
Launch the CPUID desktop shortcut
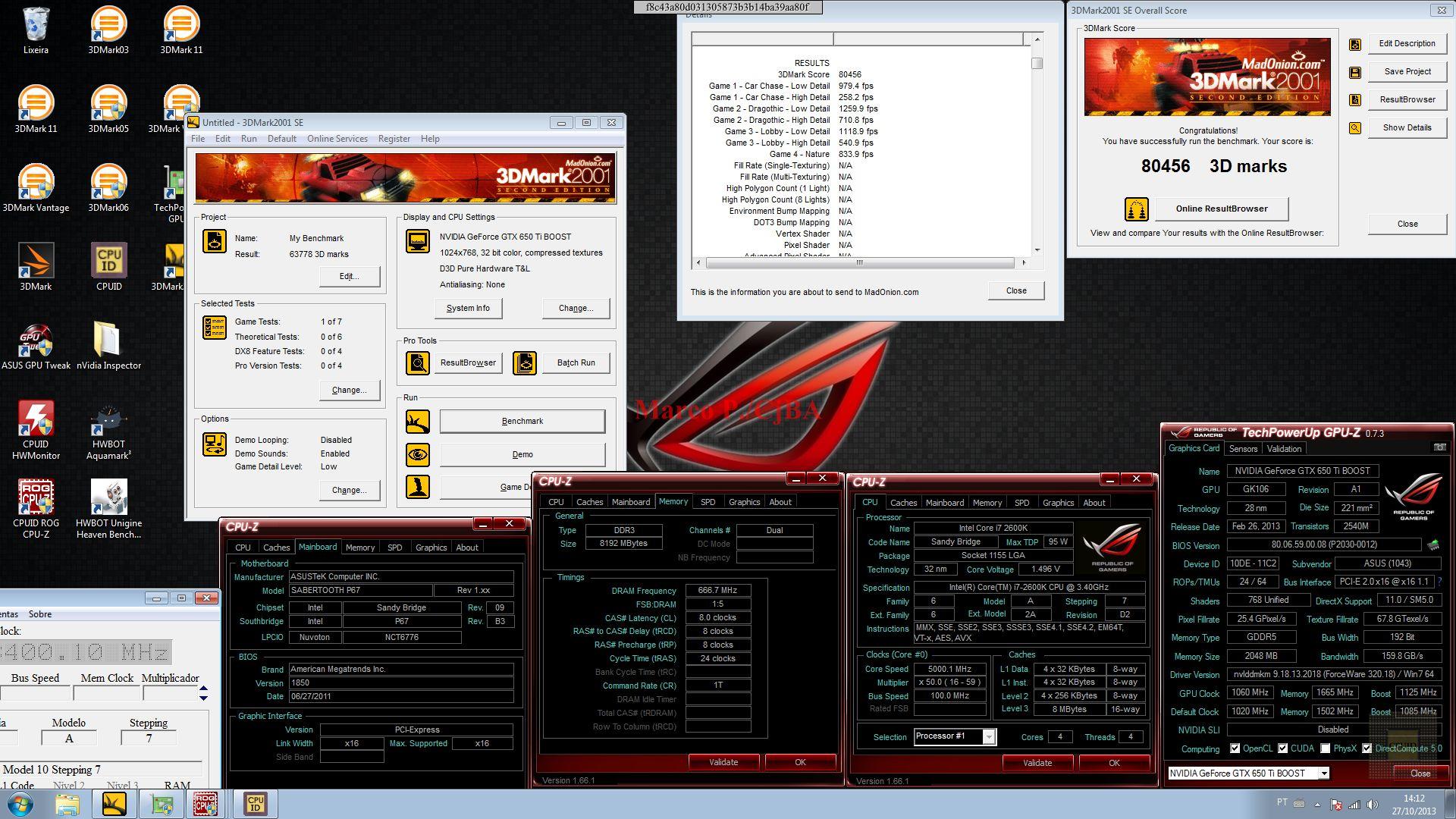point(108,268)
